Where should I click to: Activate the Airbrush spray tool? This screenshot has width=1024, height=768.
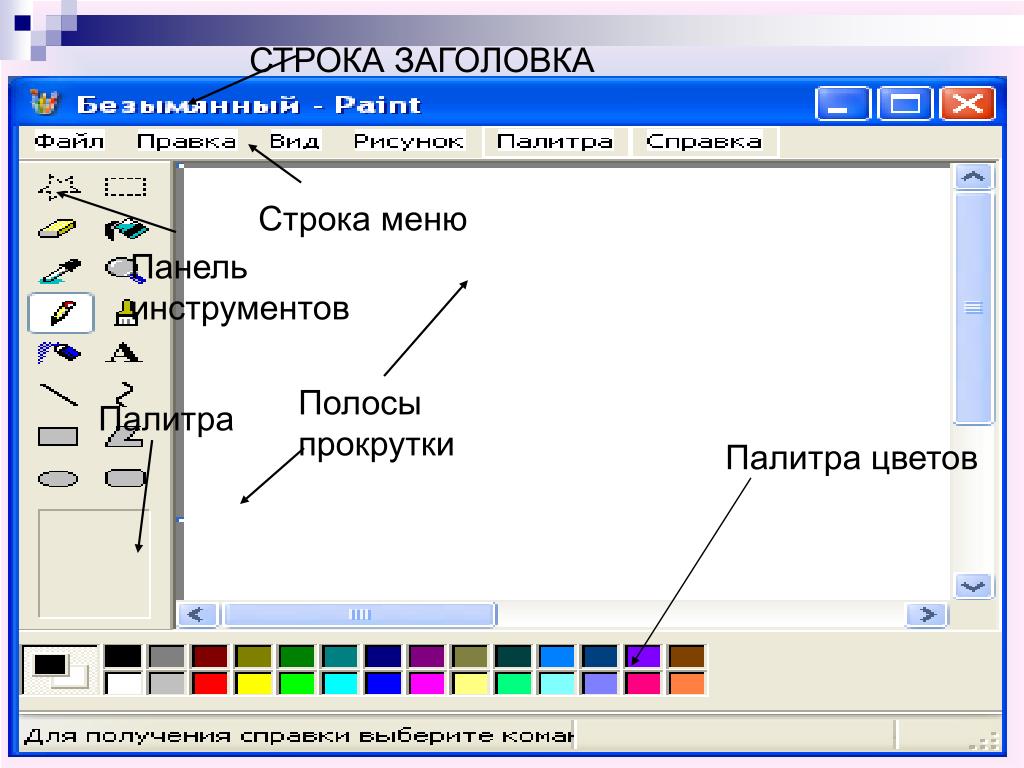(x=59, y=353)
